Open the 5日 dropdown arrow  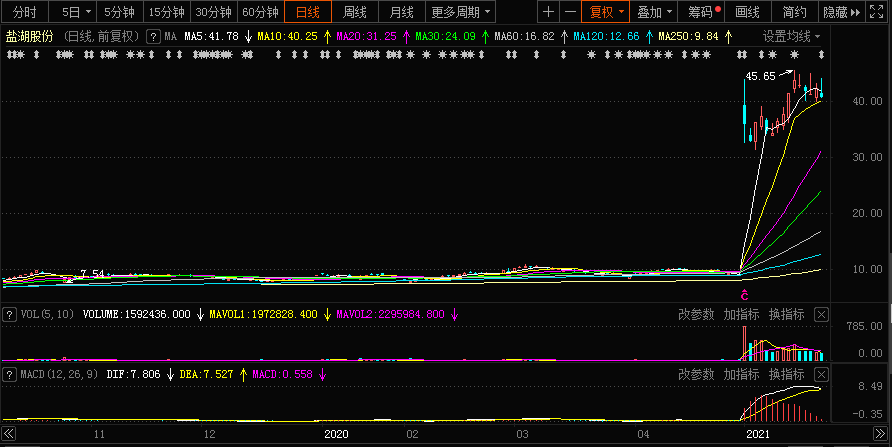(88, 12)
